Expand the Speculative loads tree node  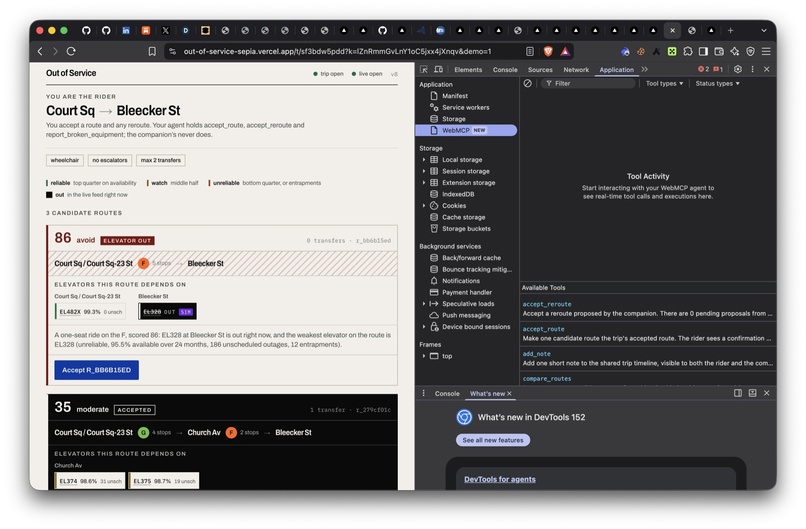(424, 304)
